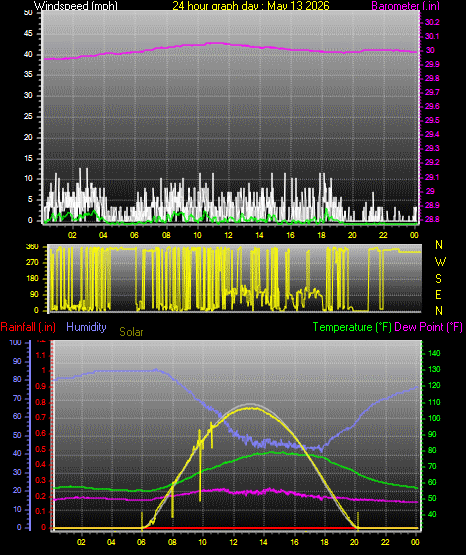Select the 29.5 barometer scale value
Image resolution: width=466 pixels, height=555 pixels.
click(432, 120)
